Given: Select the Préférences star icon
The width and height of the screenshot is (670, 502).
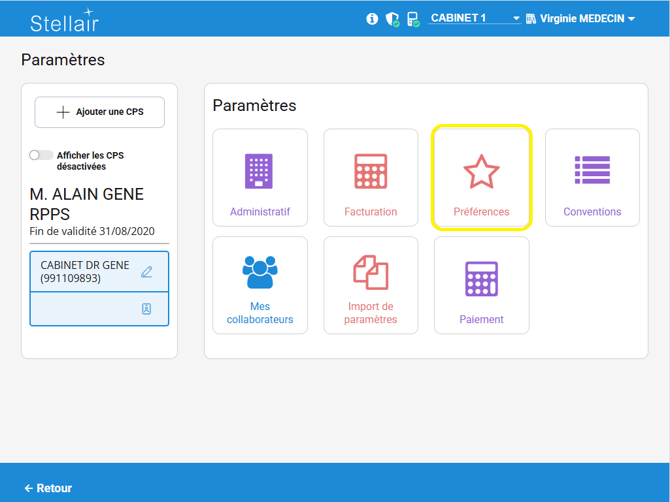Looking at the screenshot, I should pyautogui.click(x=481, y=172).
